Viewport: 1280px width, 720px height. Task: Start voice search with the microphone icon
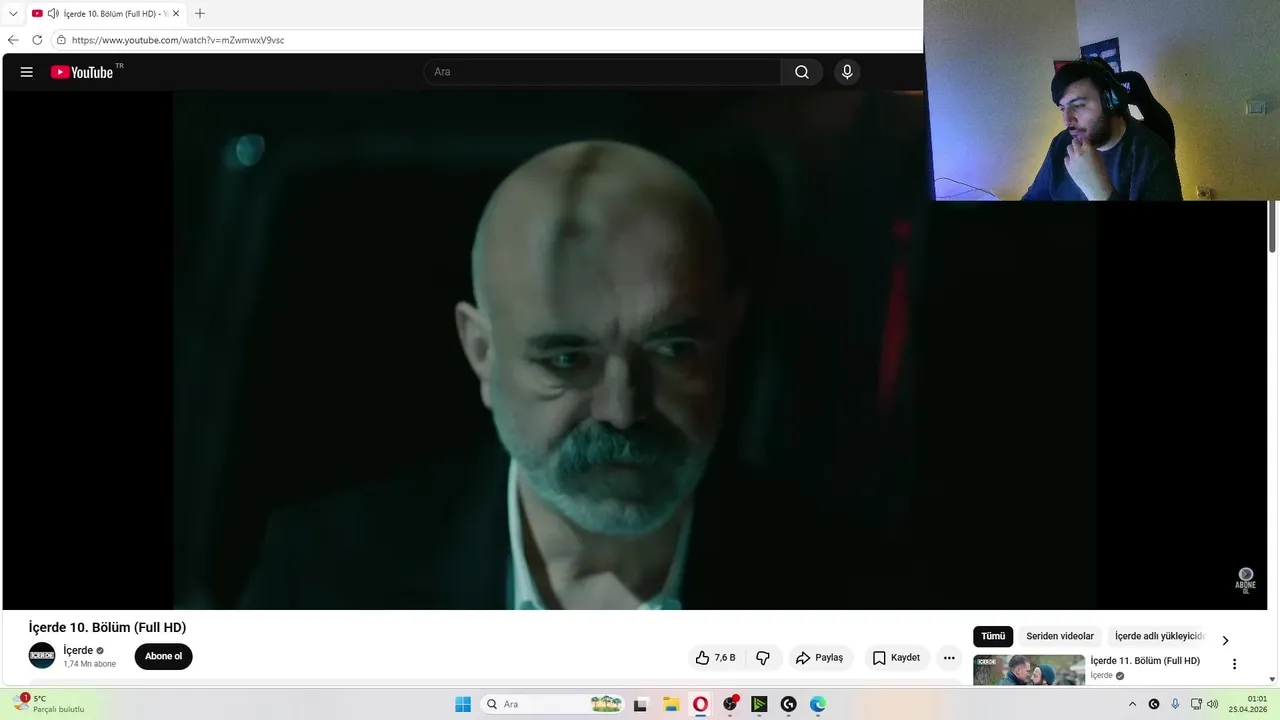point(847,72)
